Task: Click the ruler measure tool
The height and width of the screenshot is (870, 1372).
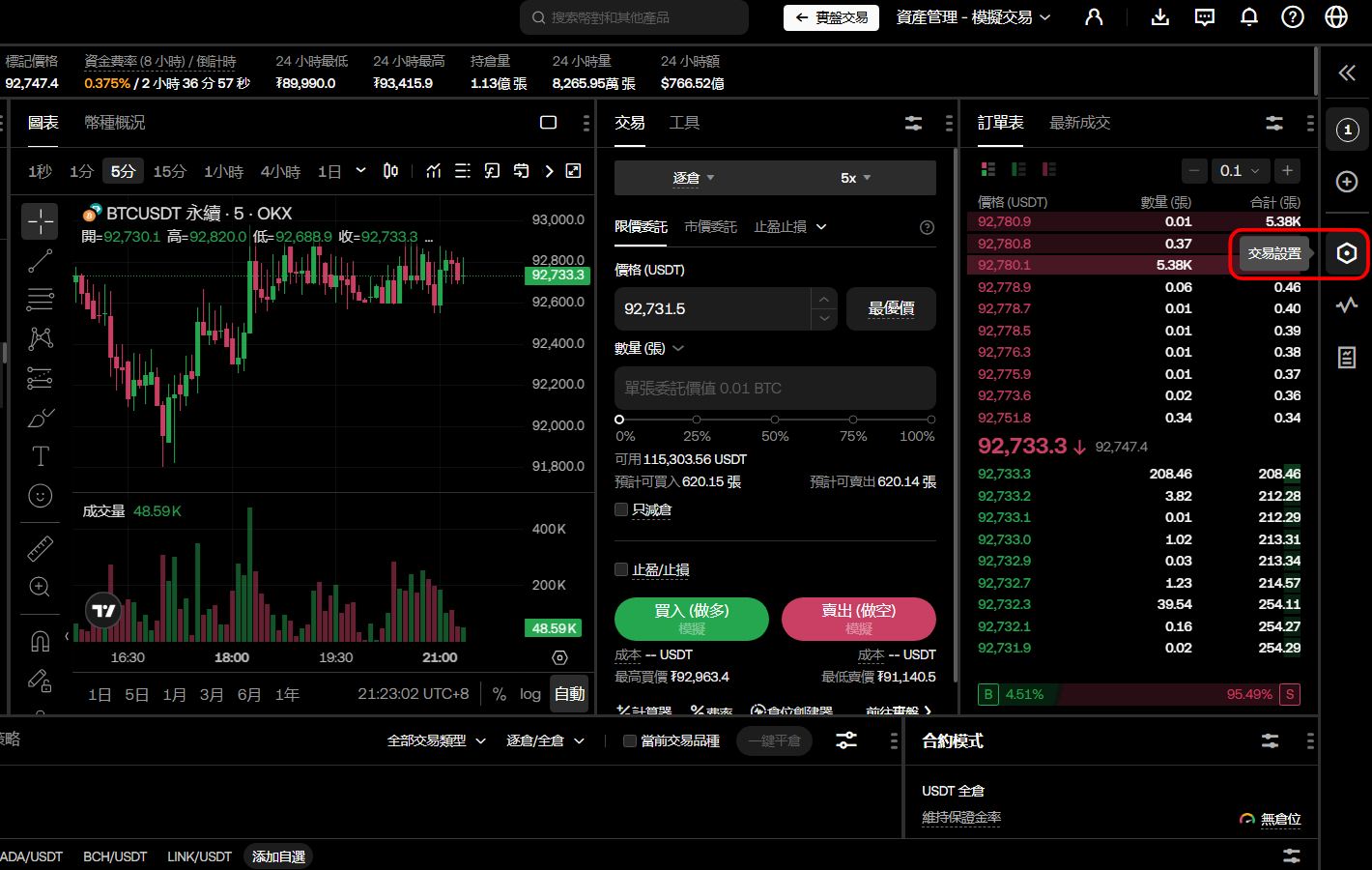Action: (40, 548)
